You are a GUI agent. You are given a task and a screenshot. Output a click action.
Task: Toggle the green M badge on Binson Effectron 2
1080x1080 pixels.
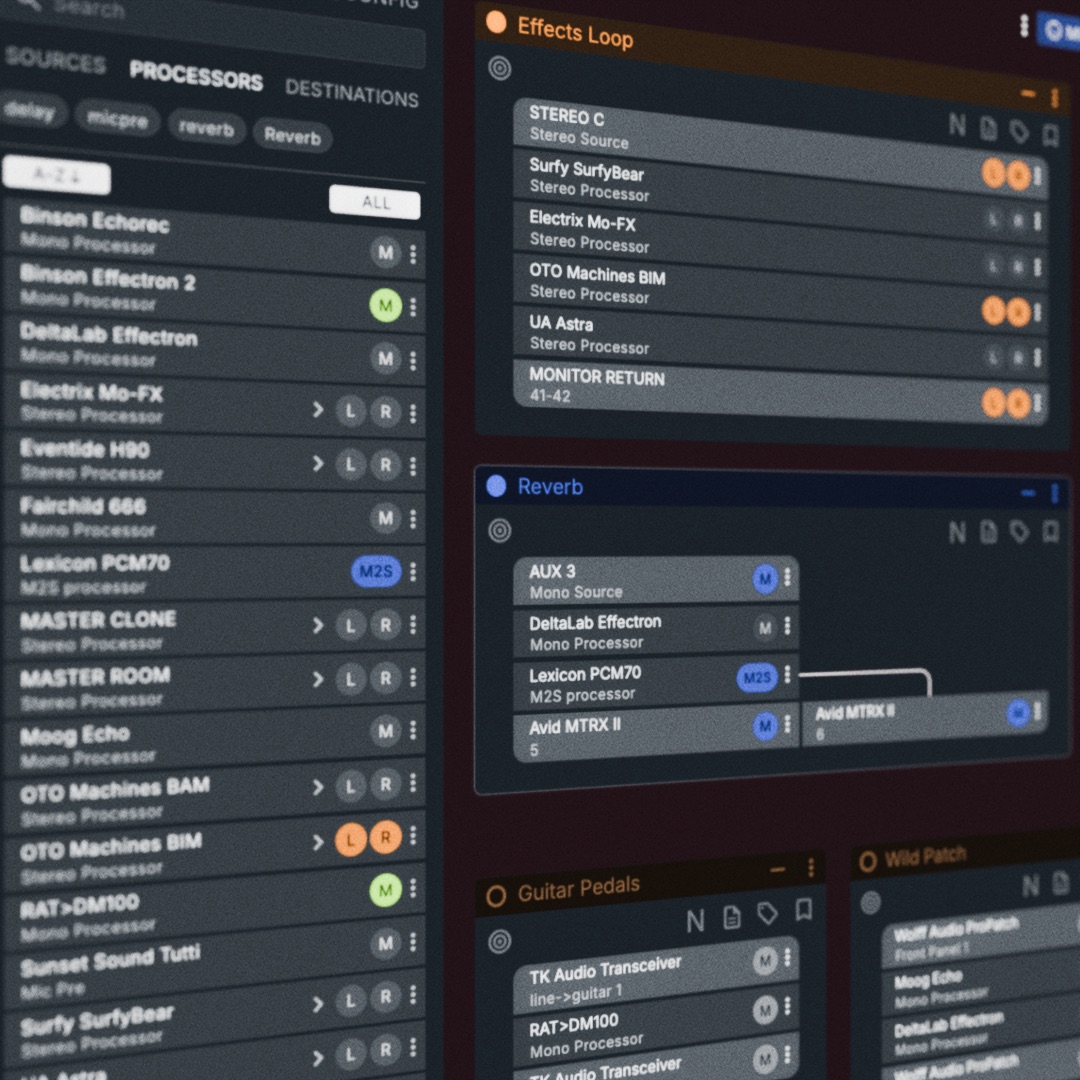(x=386, y=306)
